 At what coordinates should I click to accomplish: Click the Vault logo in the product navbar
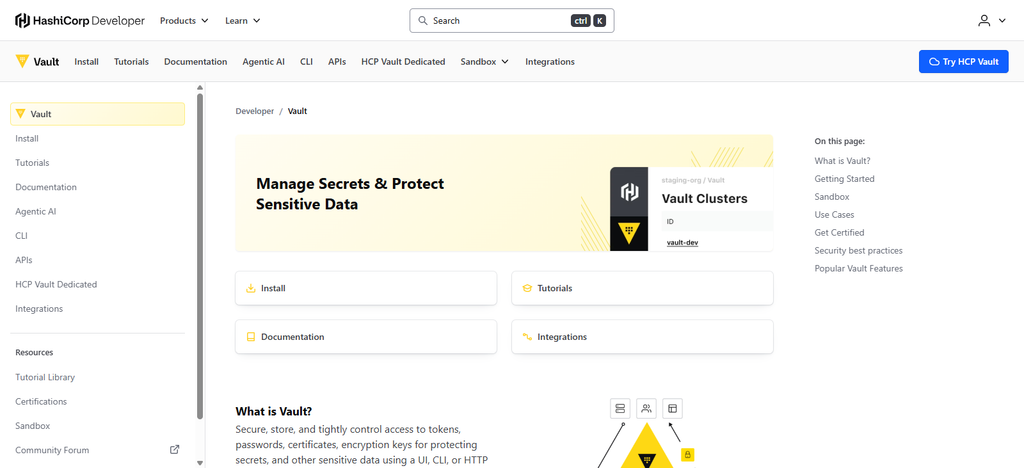(x=37, y=61)
